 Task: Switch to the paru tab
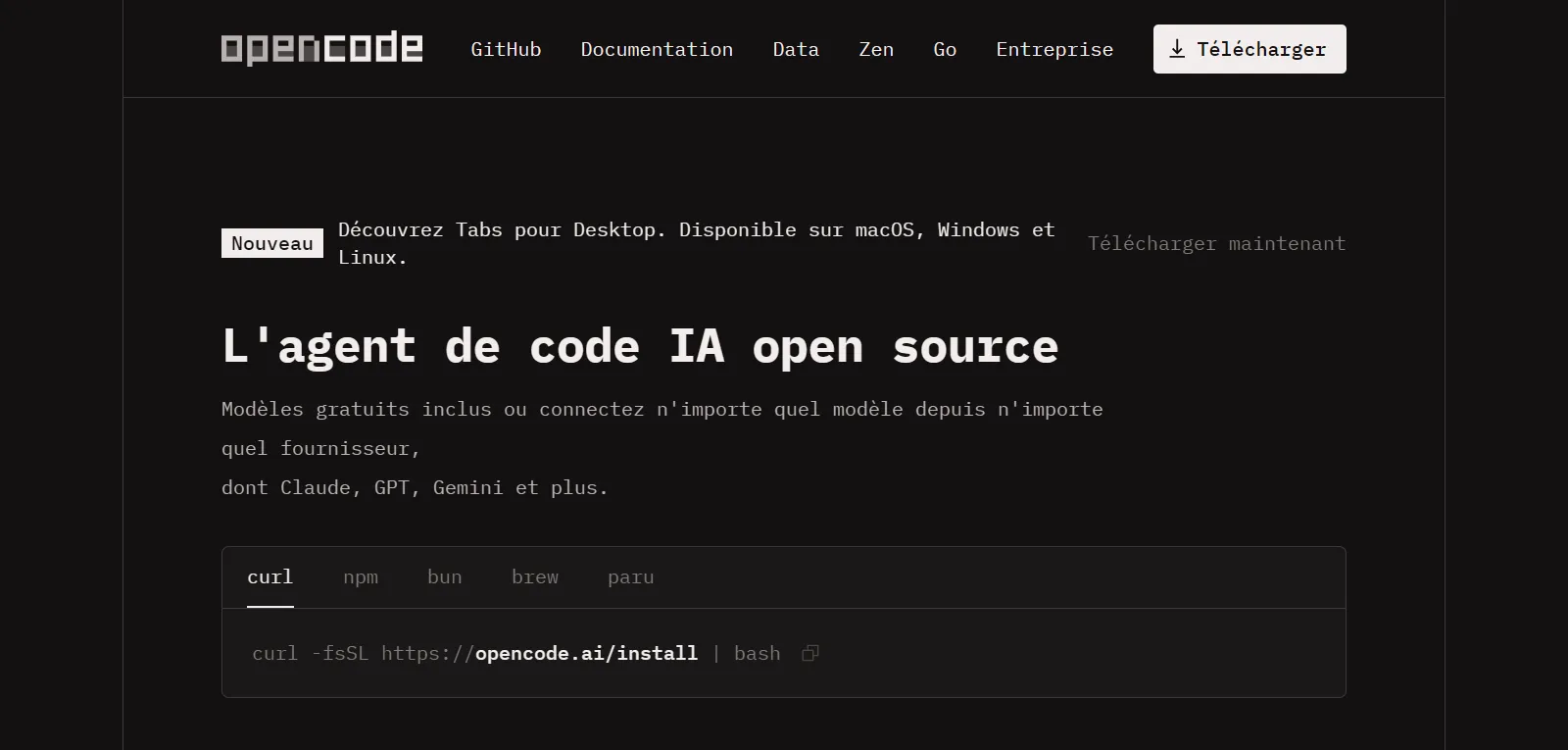coord(631,577)
